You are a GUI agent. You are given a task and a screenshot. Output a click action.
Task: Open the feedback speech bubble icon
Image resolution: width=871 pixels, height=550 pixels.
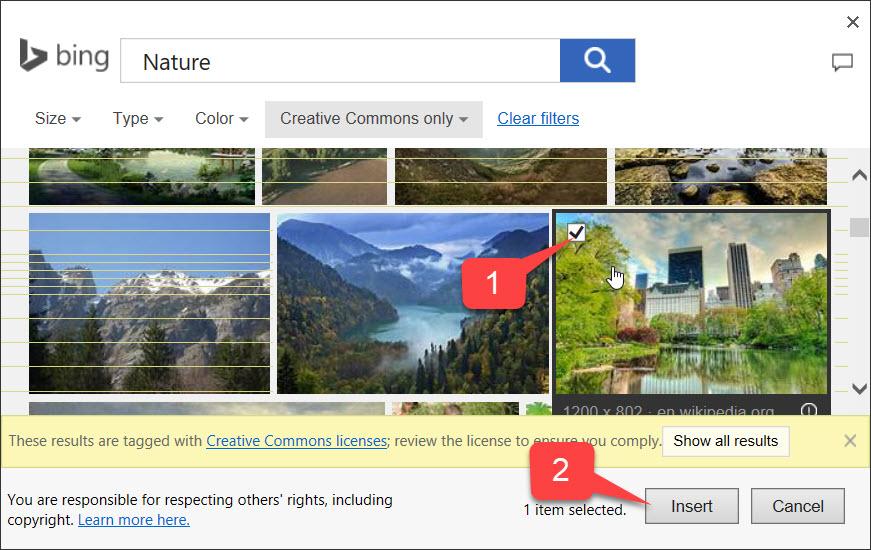[842, 63]
